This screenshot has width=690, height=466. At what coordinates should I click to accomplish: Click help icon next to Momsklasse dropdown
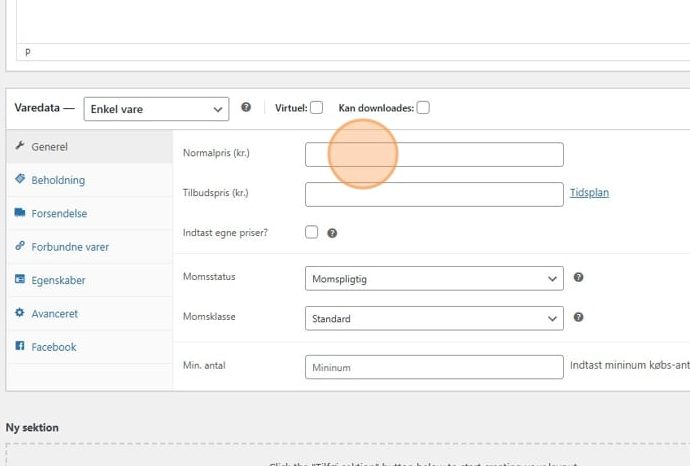(x=579, y=317)
